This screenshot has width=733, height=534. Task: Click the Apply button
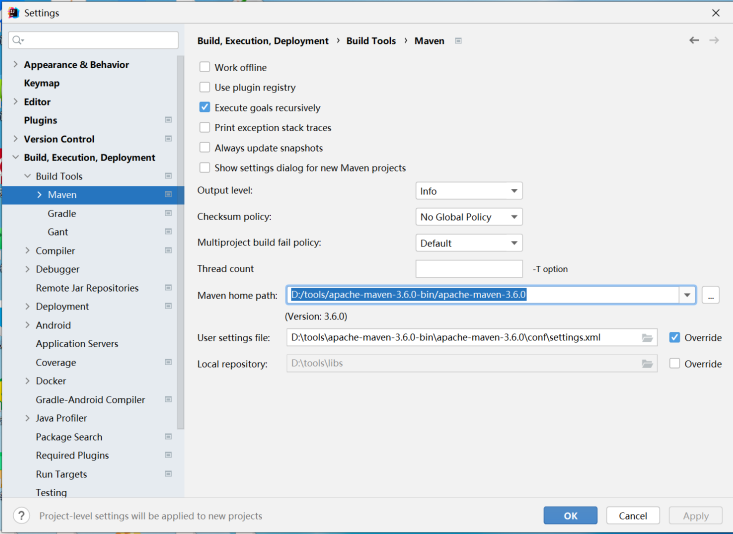click(x=696, y=515)
